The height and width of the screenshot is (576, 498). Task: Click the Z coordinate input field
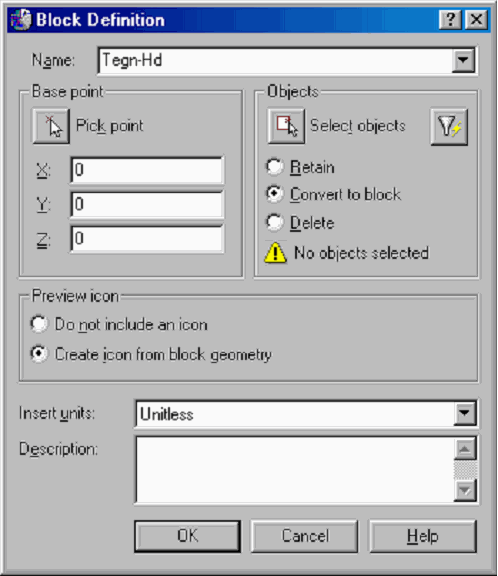pos(147,239)
